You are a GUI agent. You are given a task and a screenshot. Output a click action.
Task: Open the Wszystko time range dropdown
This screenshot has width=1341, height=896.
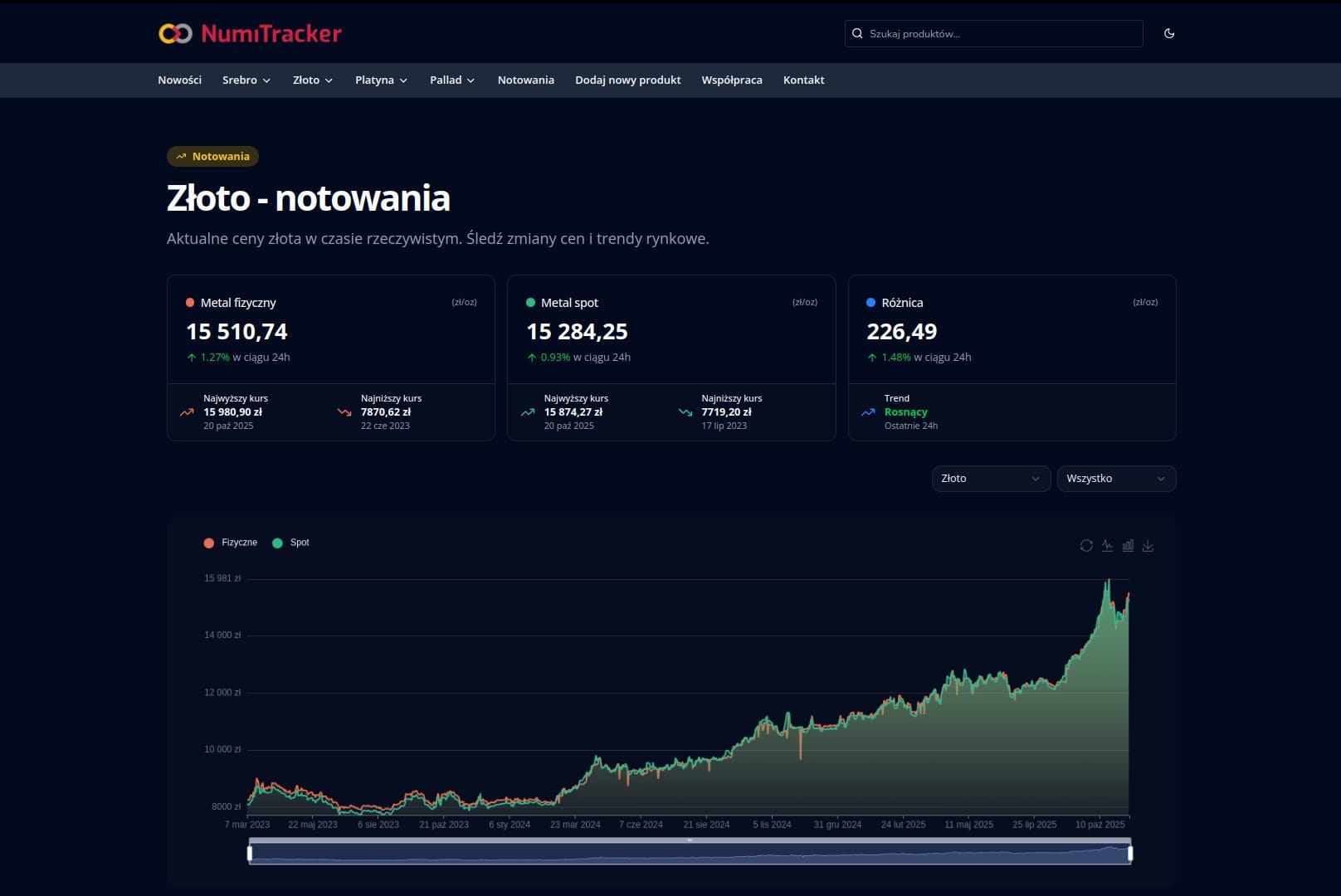(x=1116, y=479)
